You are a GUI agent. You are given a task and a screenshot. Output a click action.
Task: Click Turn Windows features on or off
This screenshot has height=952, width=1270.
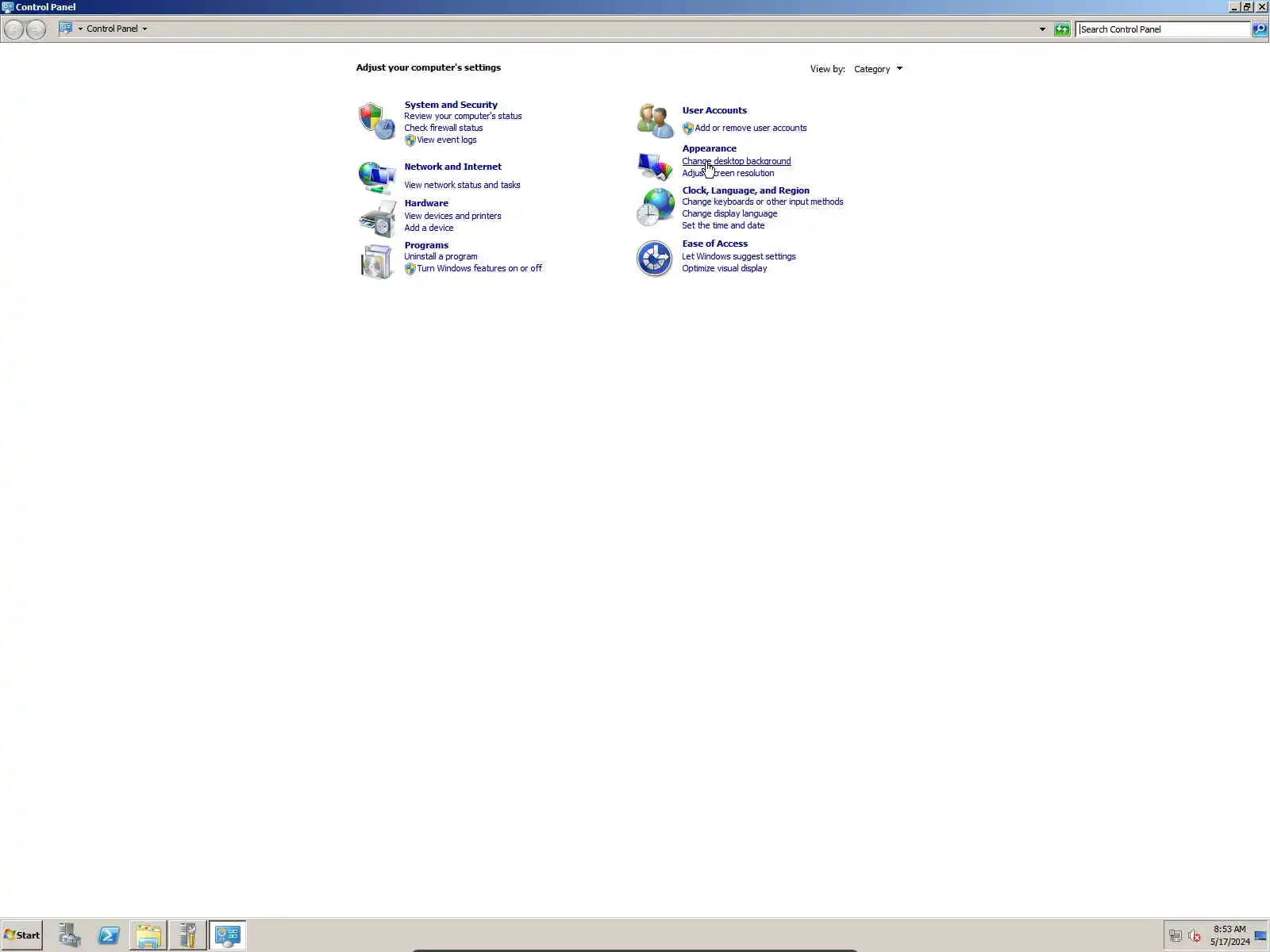479,268
